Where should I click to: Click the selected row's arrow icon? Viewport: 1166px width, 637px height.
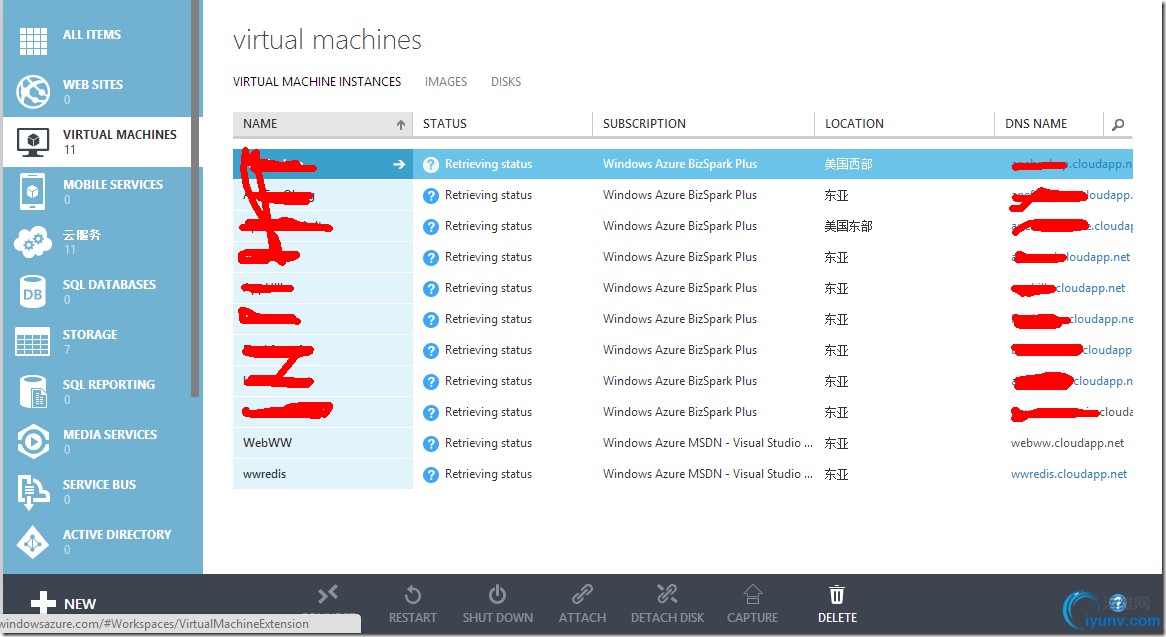click(399, 164)
